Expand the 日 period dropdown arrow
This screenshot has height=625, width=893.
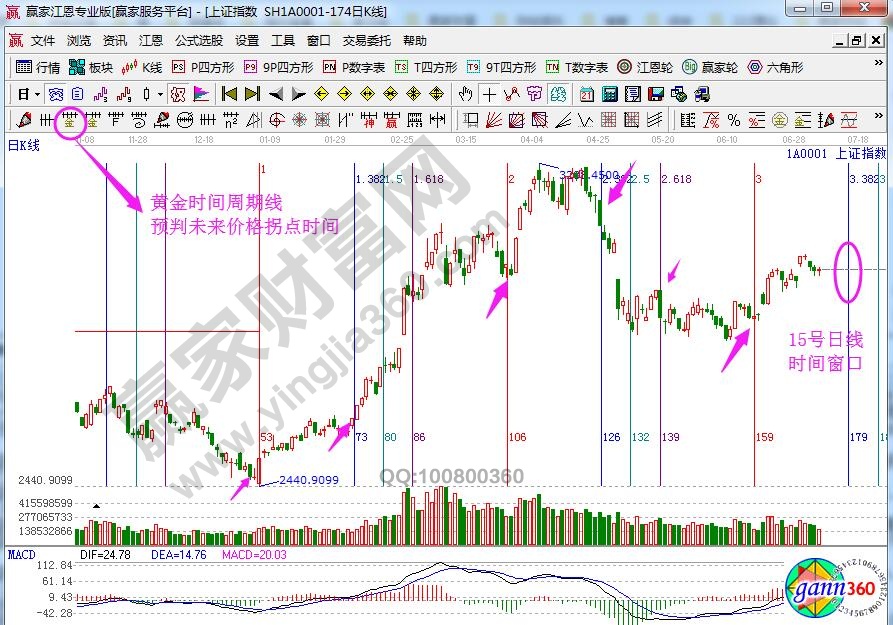(x=37, y=94)
